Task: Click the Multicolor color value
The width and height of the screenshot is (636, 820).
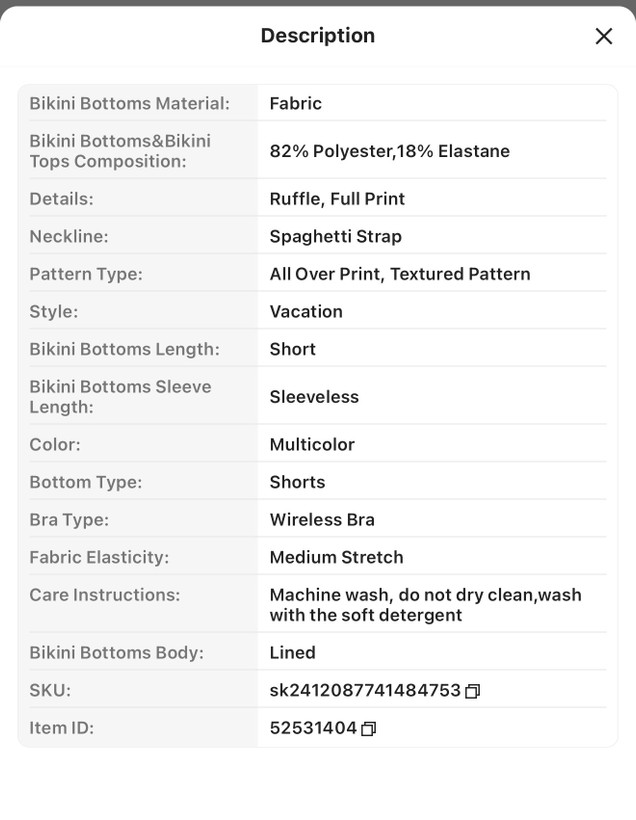Action: [x=312, y=445]
